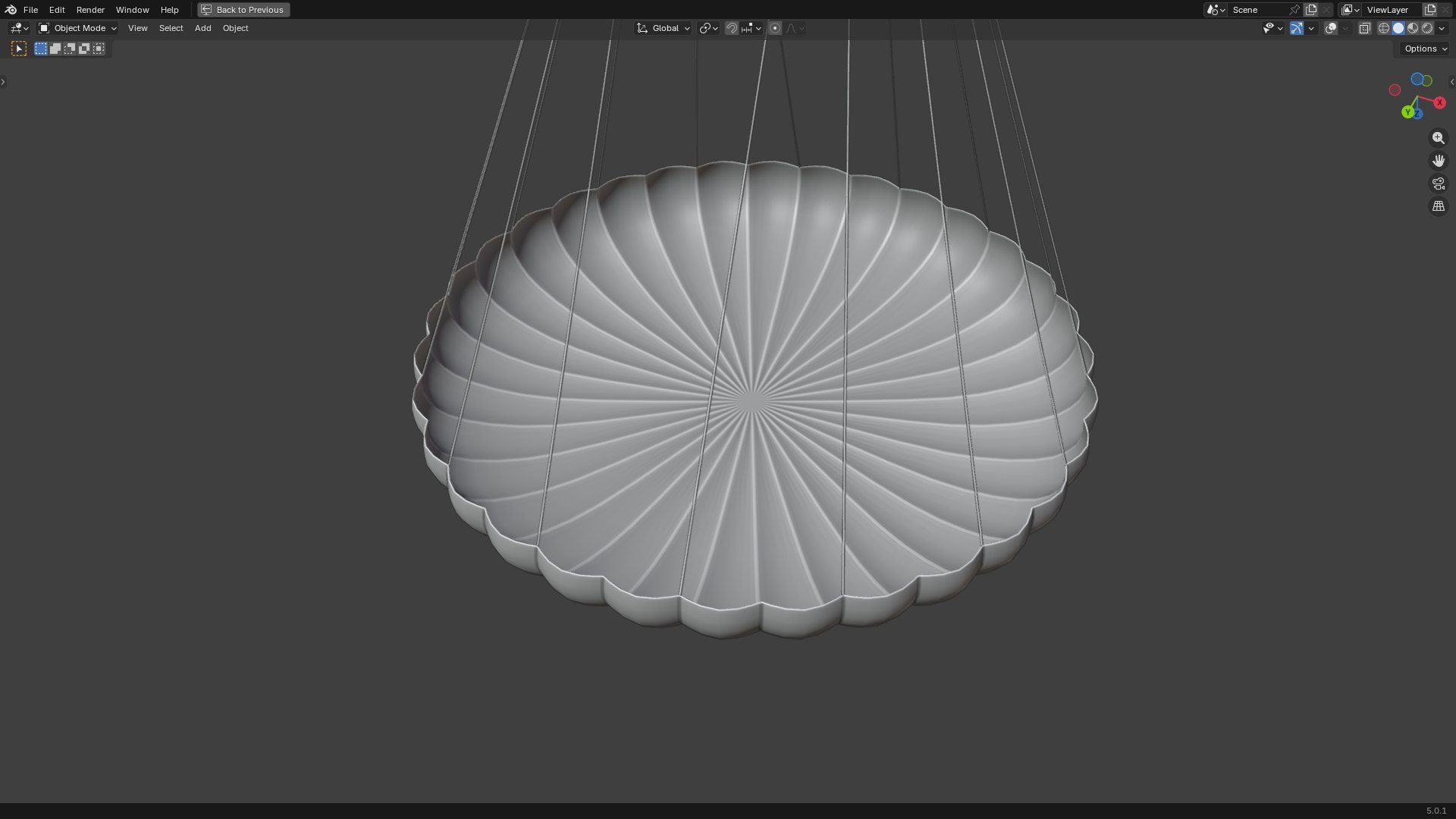Open the Render menu
Image resolution: width=1456 pixels, height=819 pixels.
(x=90, y=10)
